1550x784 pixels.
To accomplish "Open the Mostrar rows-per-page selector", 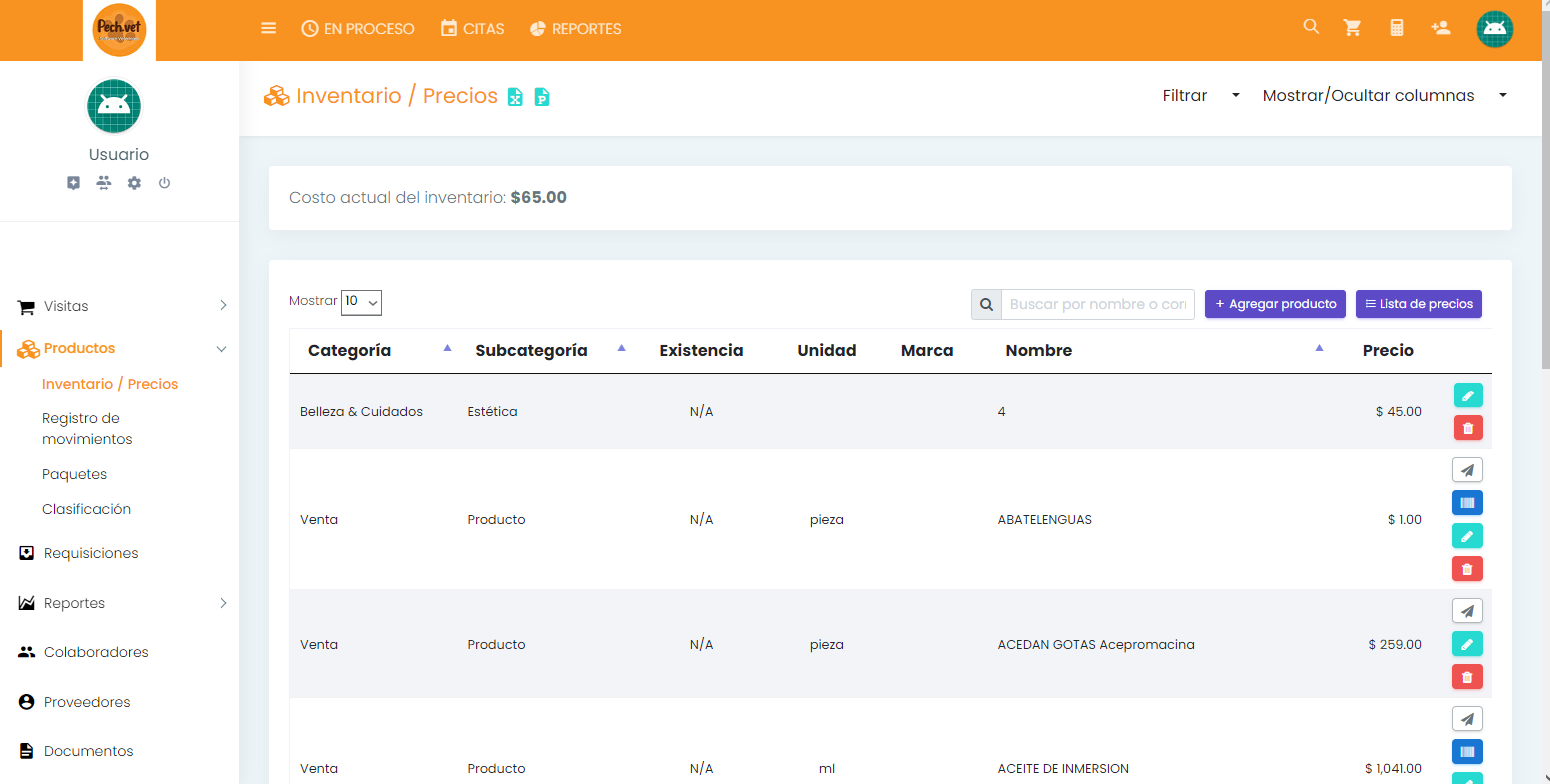I will pos(361,302).
